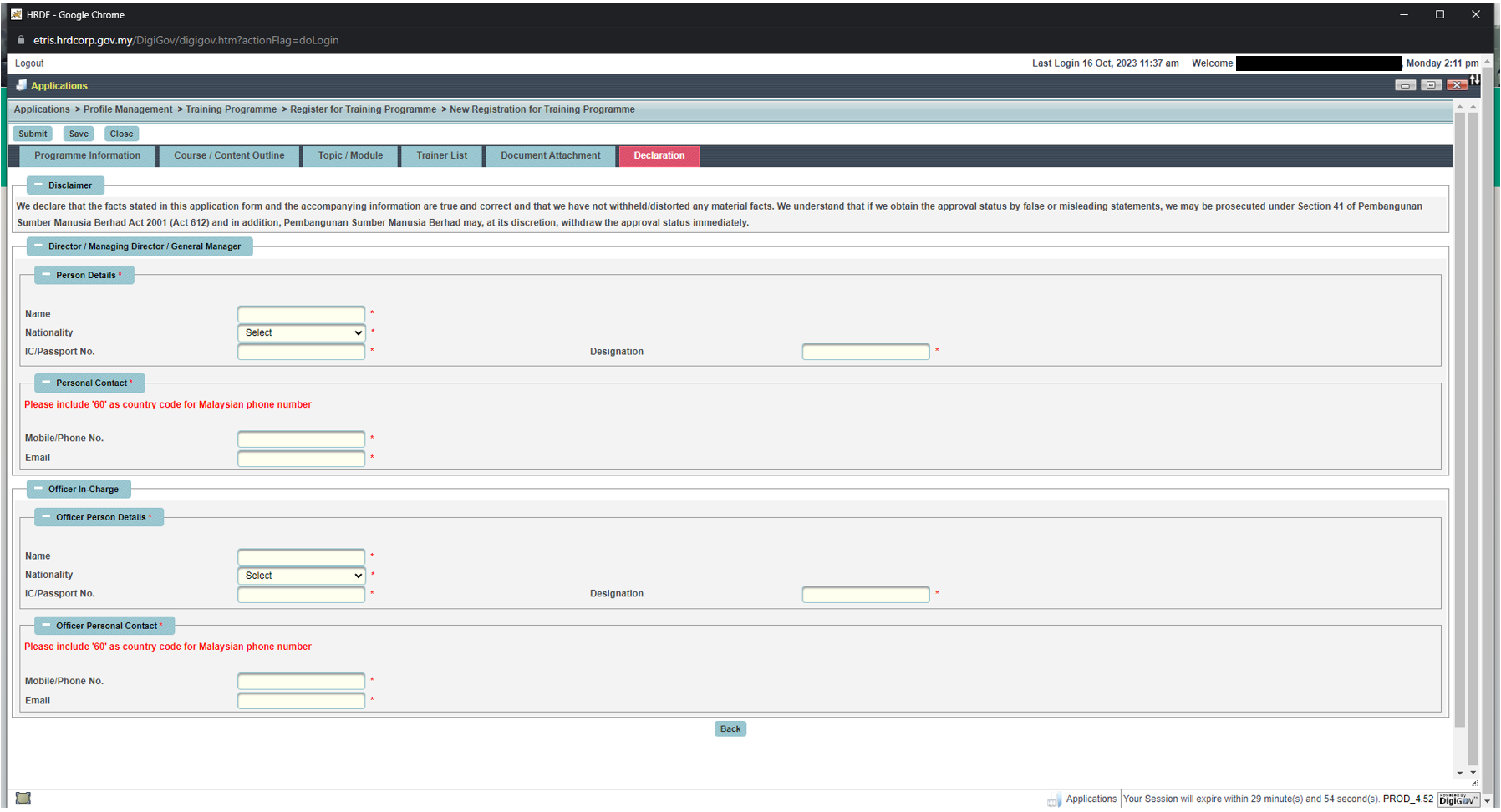This screenshot has height=812, width=1501.
Task: Click the scroll-down arrow of form scrollbar
Action: 1460,774
